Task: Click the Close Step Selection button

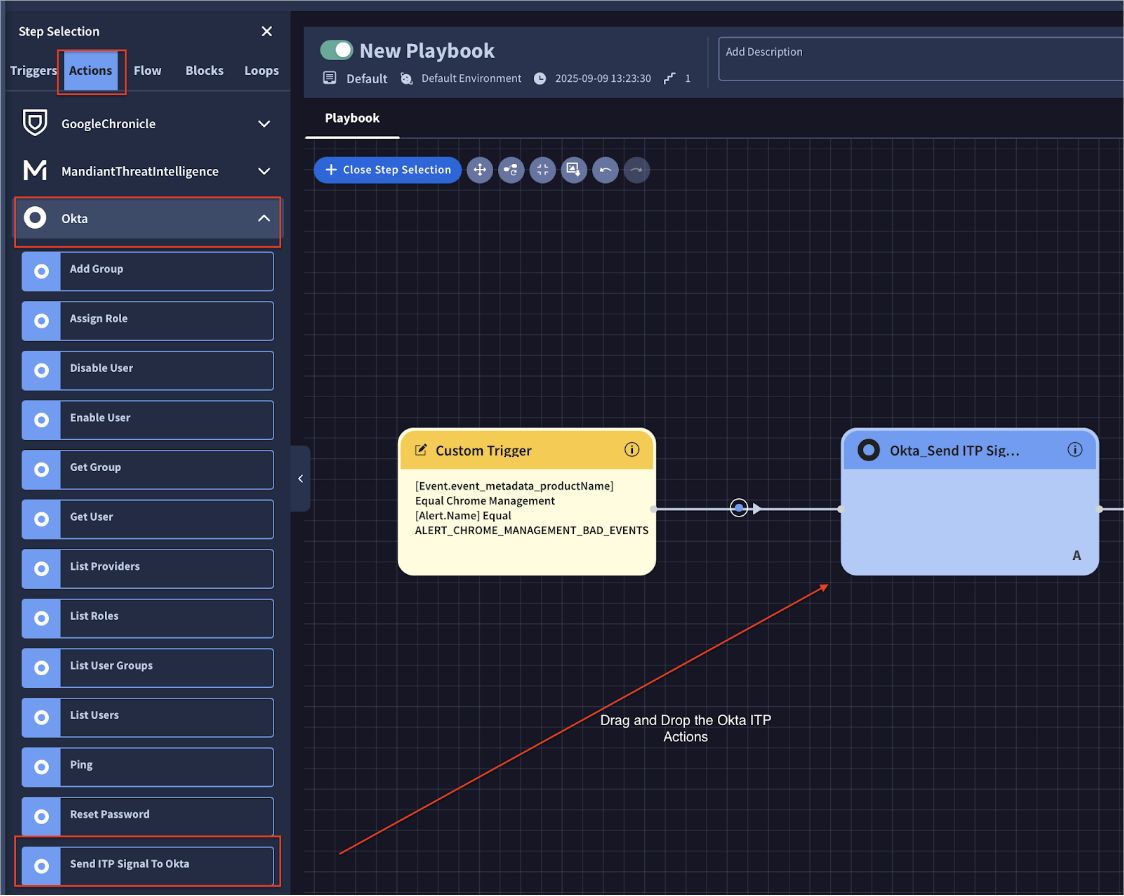Action: click(x=388, y=170)
